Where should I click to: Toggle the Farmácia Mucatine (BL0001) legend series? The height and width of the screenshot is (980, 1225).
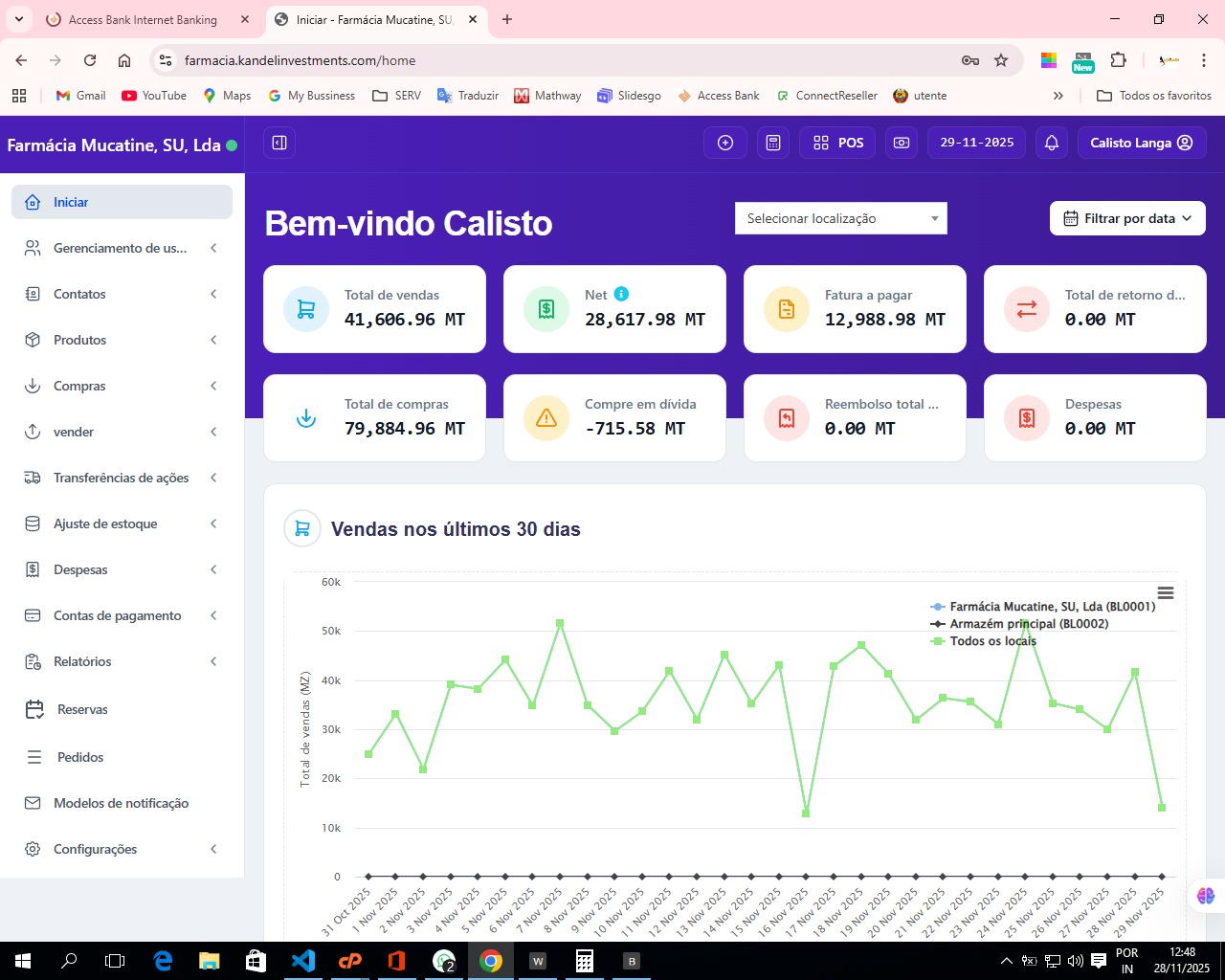(1051, 607)
